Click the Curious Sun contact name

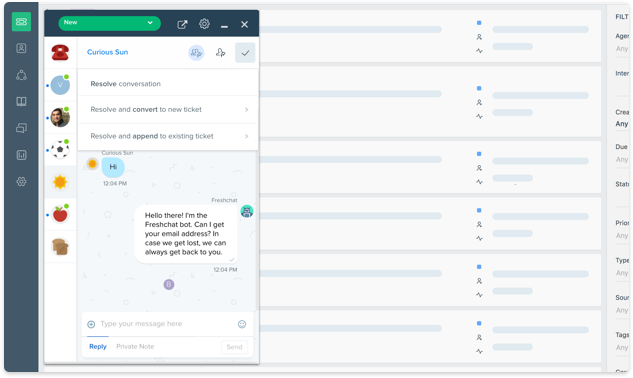[x=107, y=52]
